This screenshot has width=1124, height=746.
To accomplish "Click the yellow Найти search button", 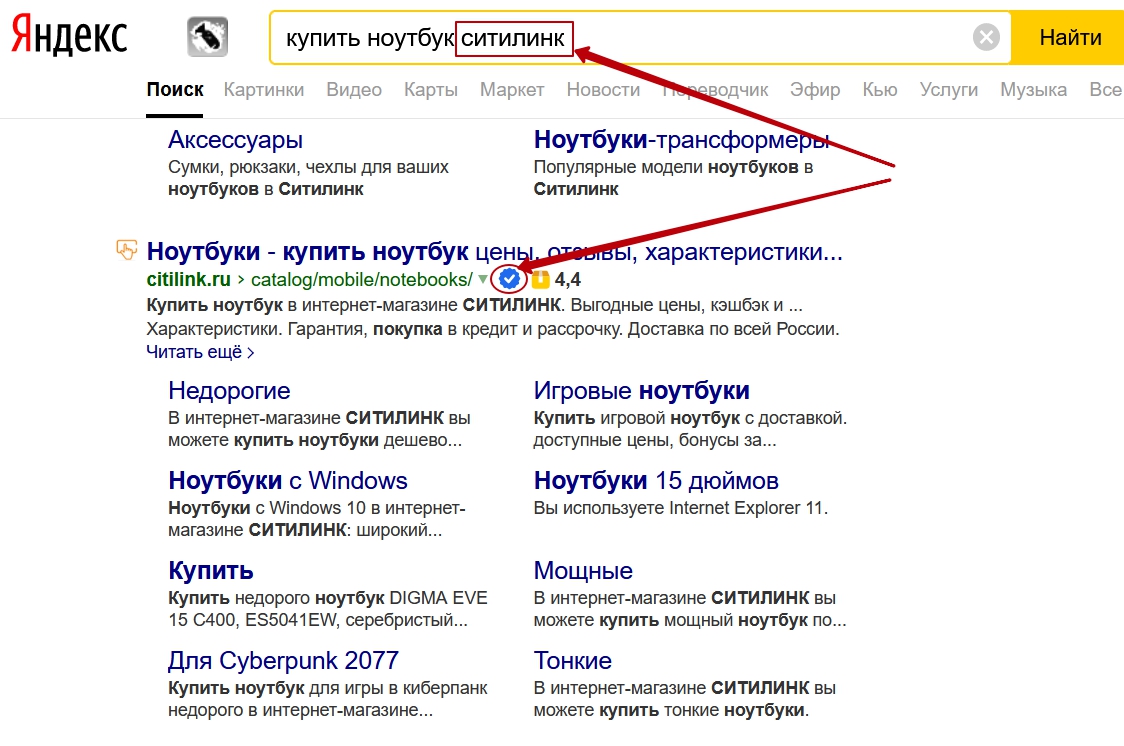I will (x=1070, y=37).
